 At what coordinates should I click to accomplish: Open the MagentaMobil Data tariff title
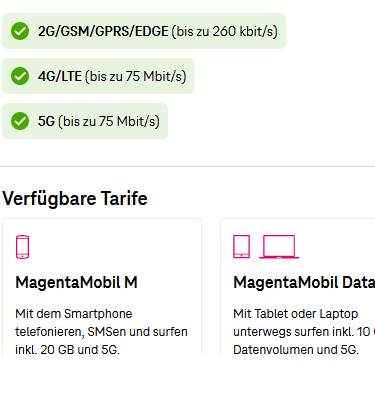click(x=304, y=282)
